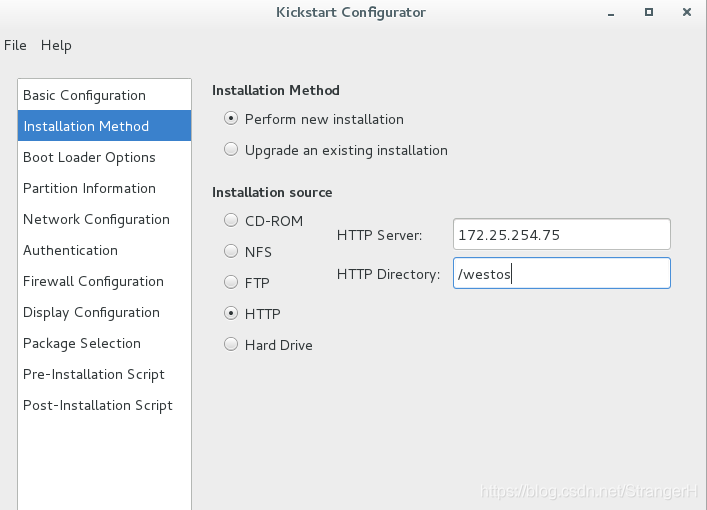Screen dimensions: 707x510
Task: Show Display Configuration section
Action: click(105, 312)
